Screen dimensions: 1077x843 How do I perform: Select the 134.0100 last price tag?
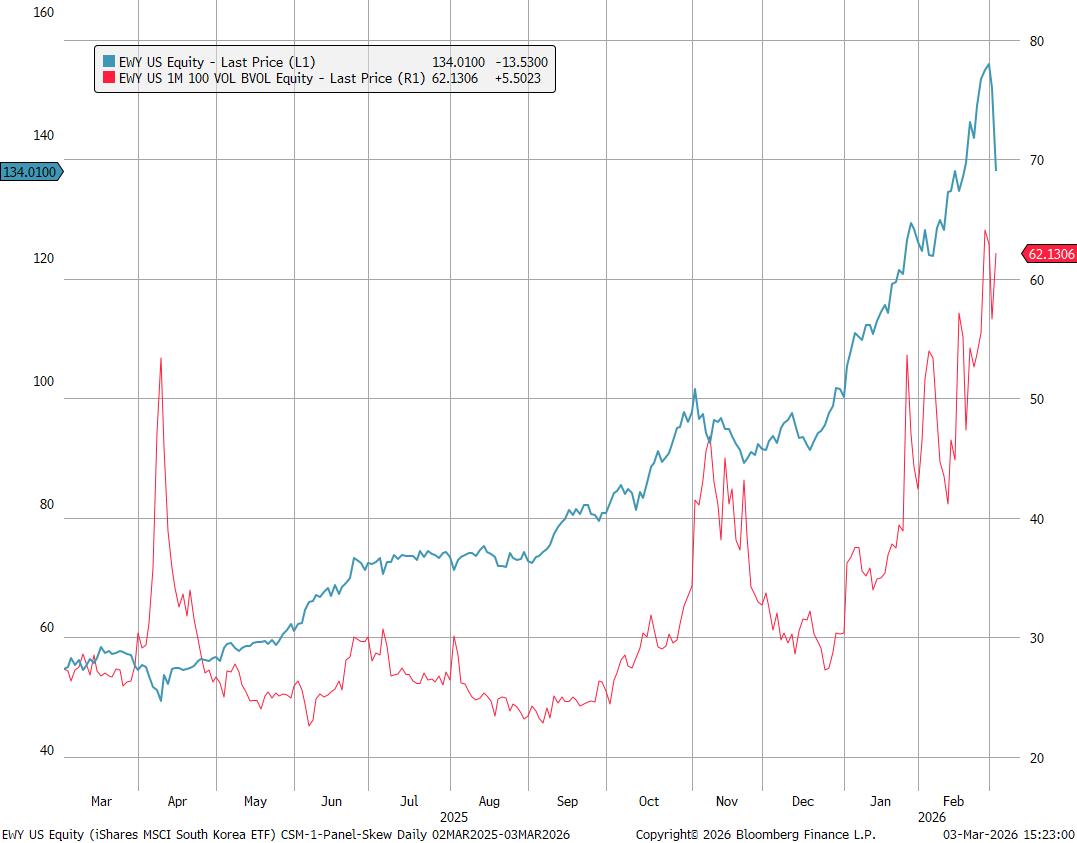click(x=29, y=172)
